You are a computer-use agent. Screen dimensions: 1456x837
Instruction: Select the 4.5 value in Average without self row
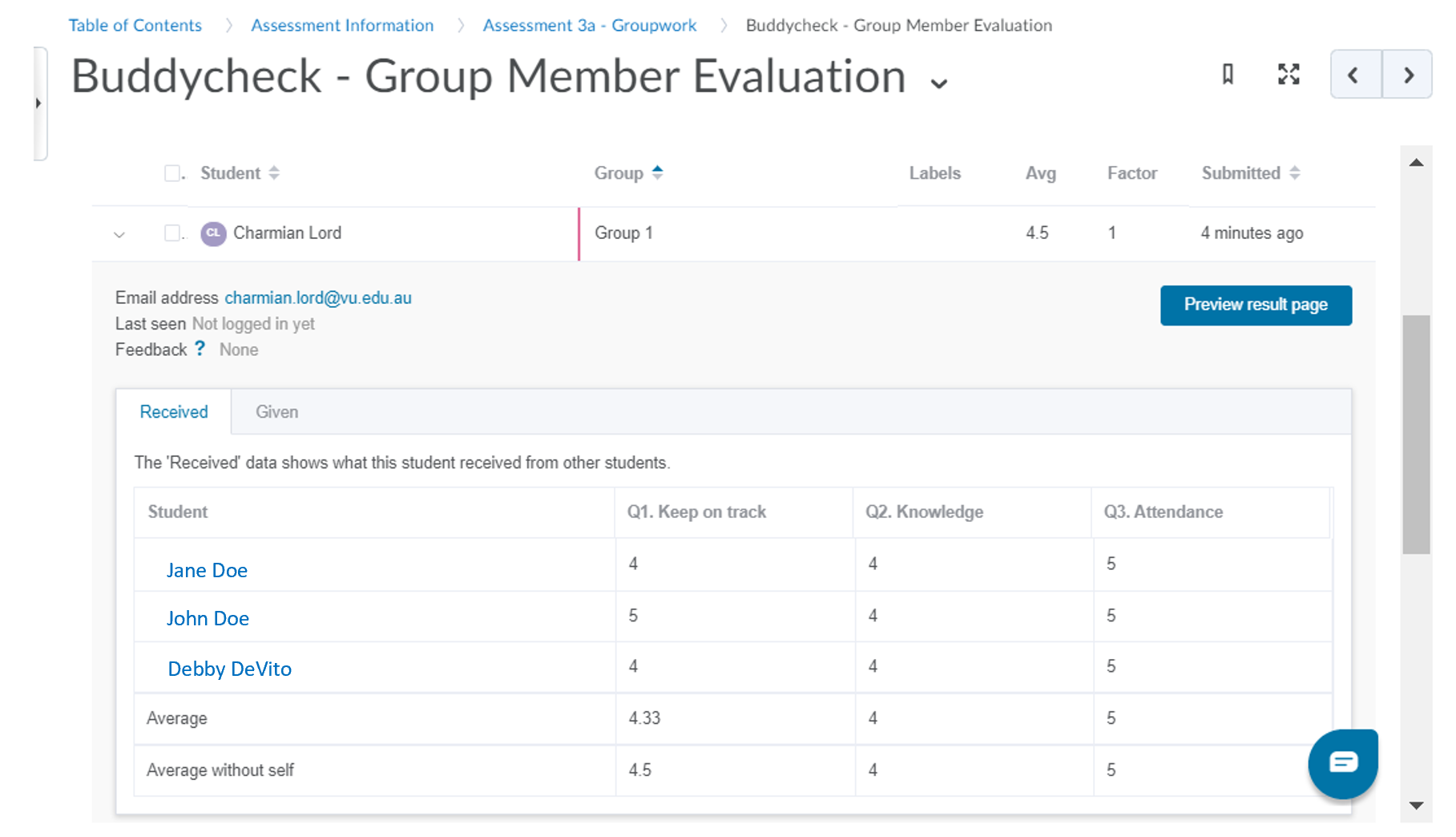tap(639, 770)
